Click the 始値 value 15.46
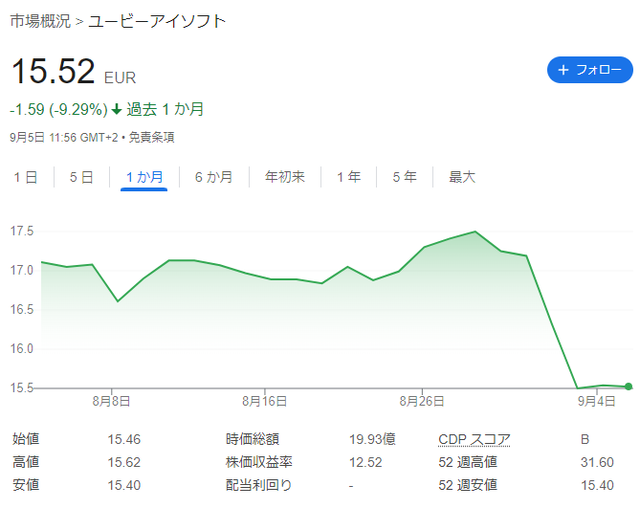This screenshot has height=508, width=640. 124,439
